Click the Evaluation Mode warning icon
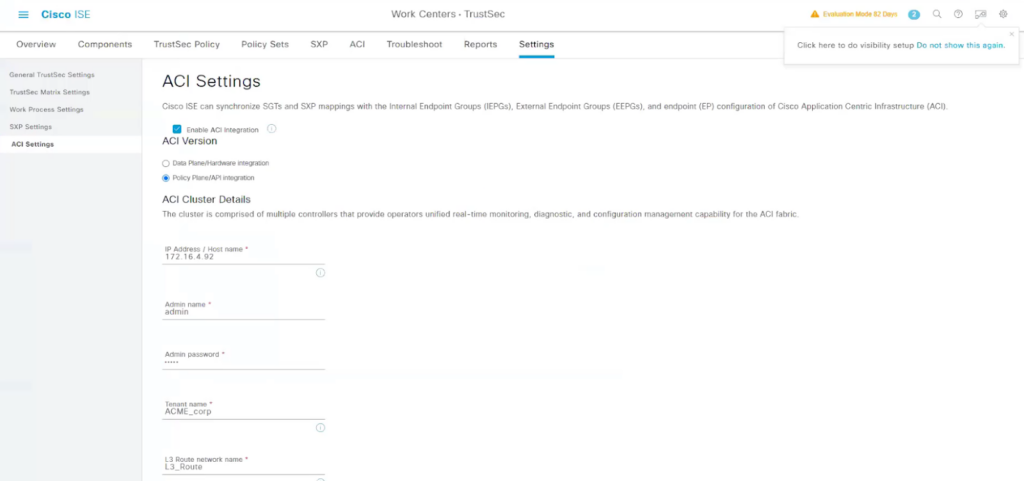This screenshot has width=1024, height=481. 814,14
